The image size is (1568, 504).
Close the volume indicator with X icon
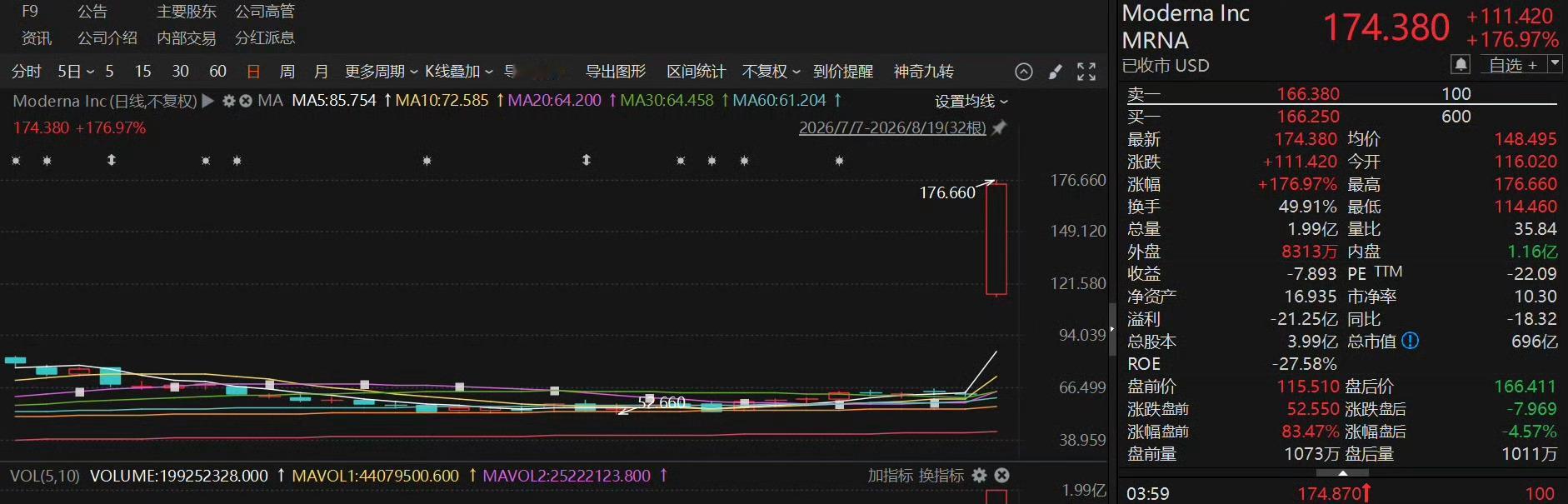point(1002,475)
